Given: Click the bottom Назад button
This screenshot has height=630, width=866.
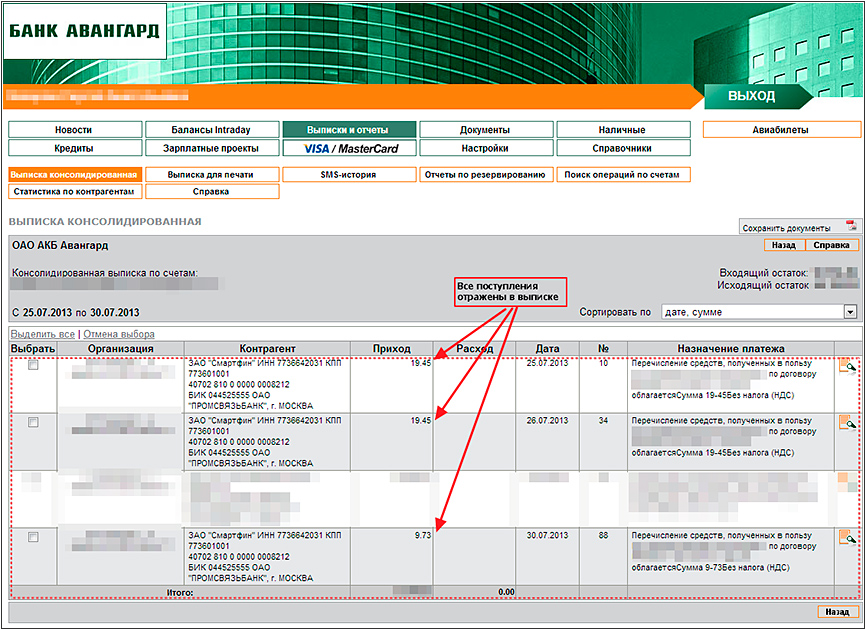Looking at the screenshot, I should (x=837, y=612).
